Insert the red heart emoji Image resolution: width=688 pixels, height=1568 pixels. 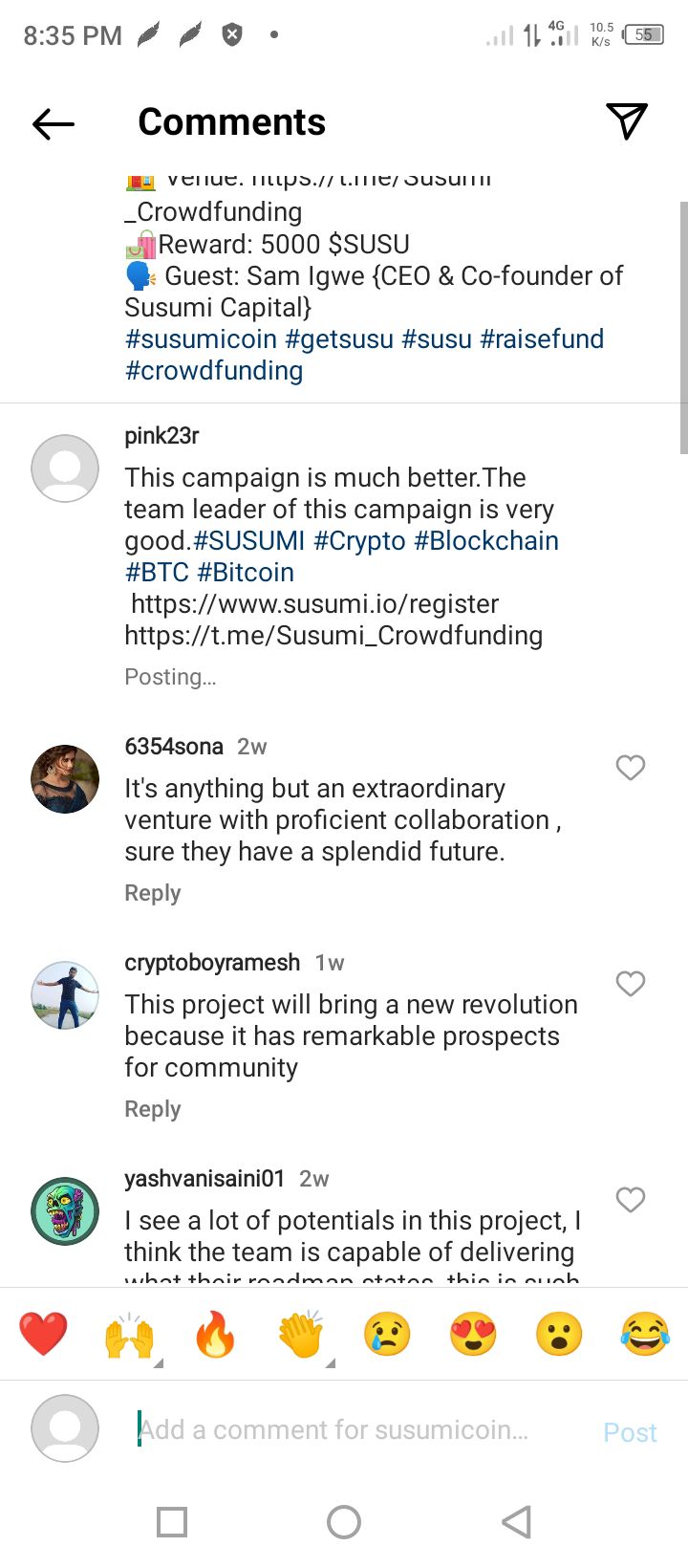click(x=43, y=1334)
